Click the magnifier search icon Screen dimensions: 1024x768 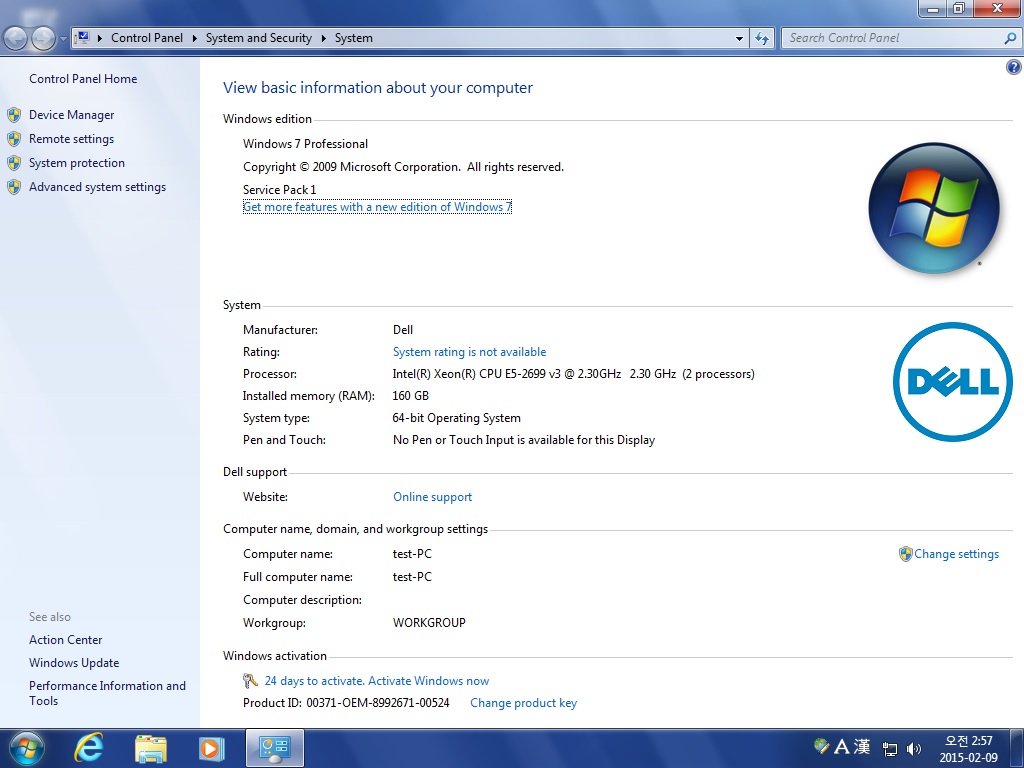point(1010,39)
